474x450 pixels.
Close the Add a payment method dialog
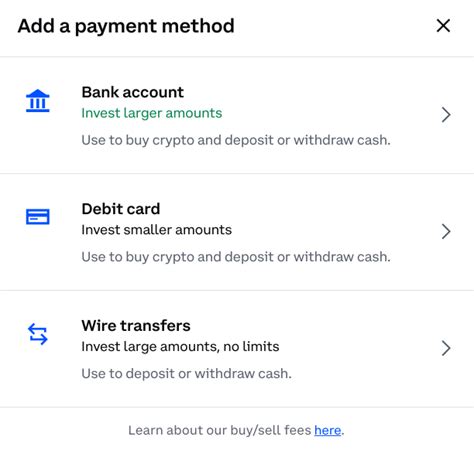(443, 26)
